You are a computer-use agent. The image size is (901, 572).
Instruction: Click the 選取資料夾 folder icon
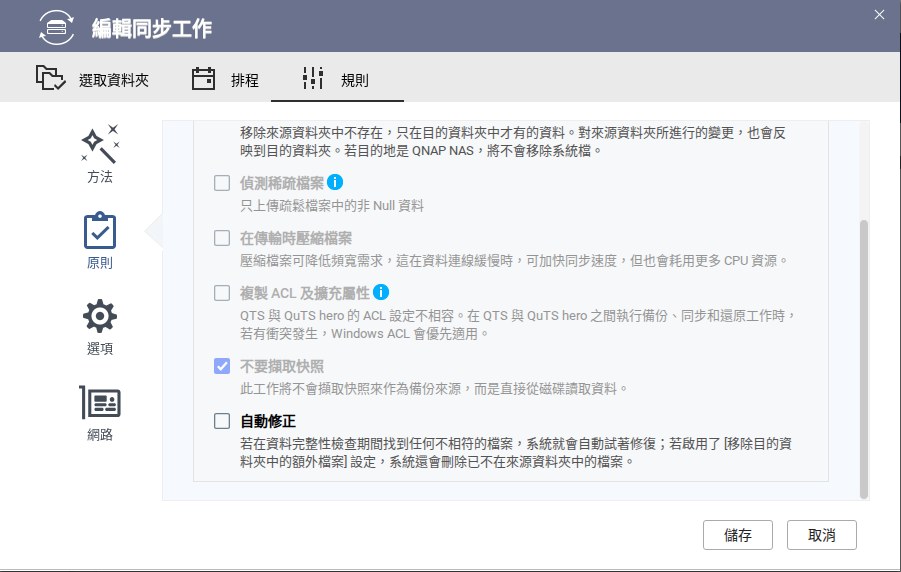(x=51, y=78)
